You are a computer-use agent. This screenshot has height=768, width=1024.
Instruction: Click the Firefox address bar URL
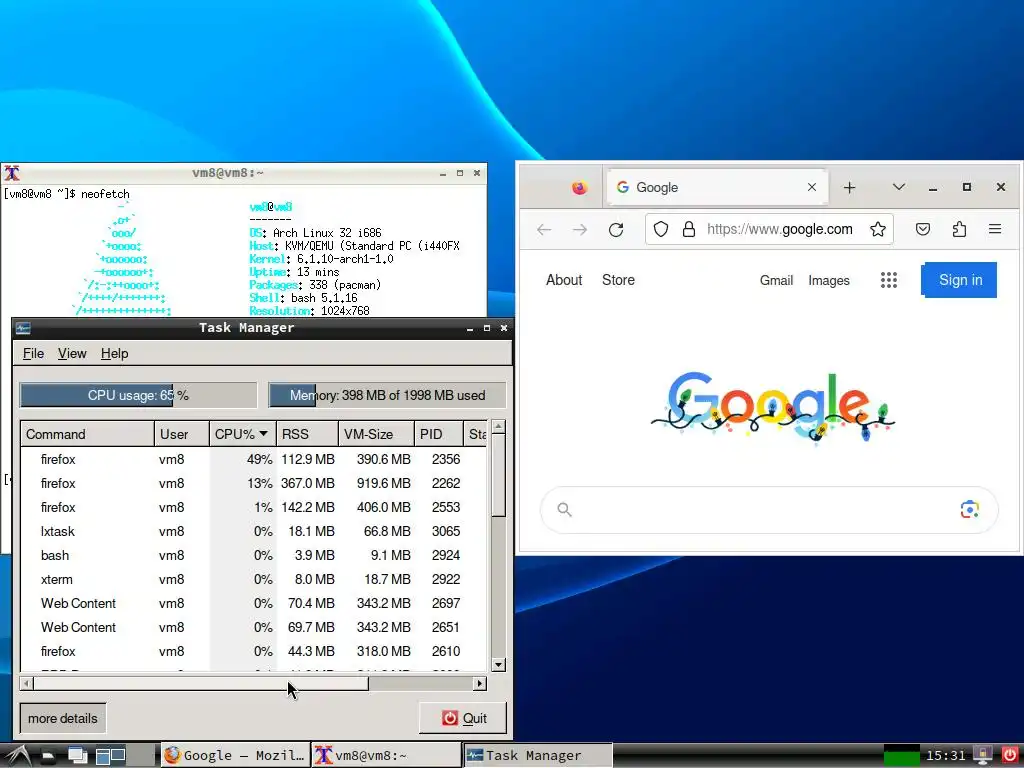(x=779, y=229)
